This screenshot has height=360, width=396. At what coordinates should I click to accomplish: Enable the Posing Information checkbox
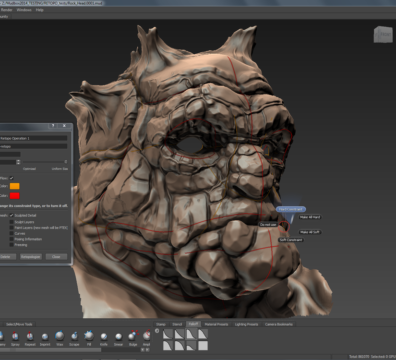[12, 239]
